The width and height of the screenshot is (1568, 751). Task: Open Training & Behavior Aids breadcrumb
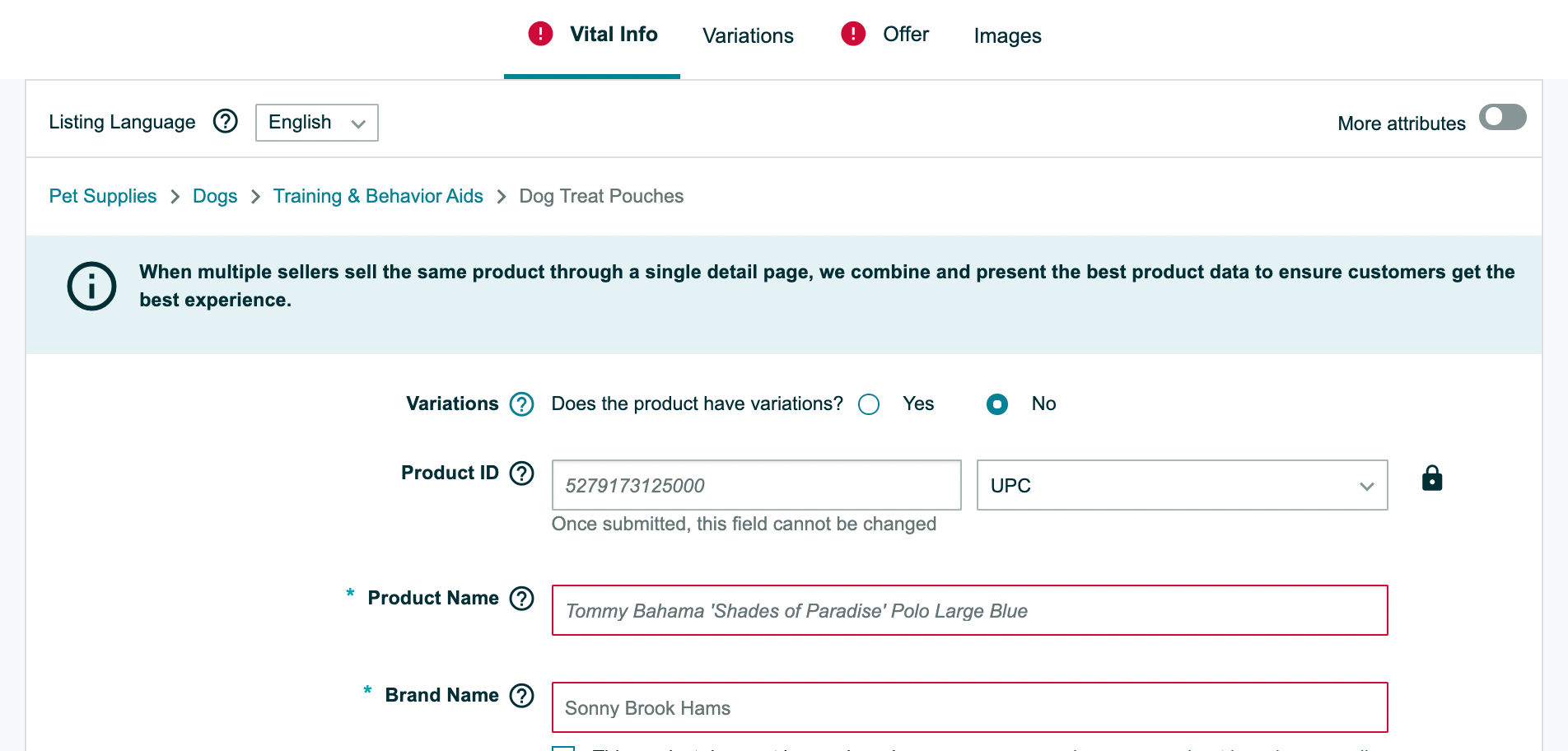coord(378,196)
